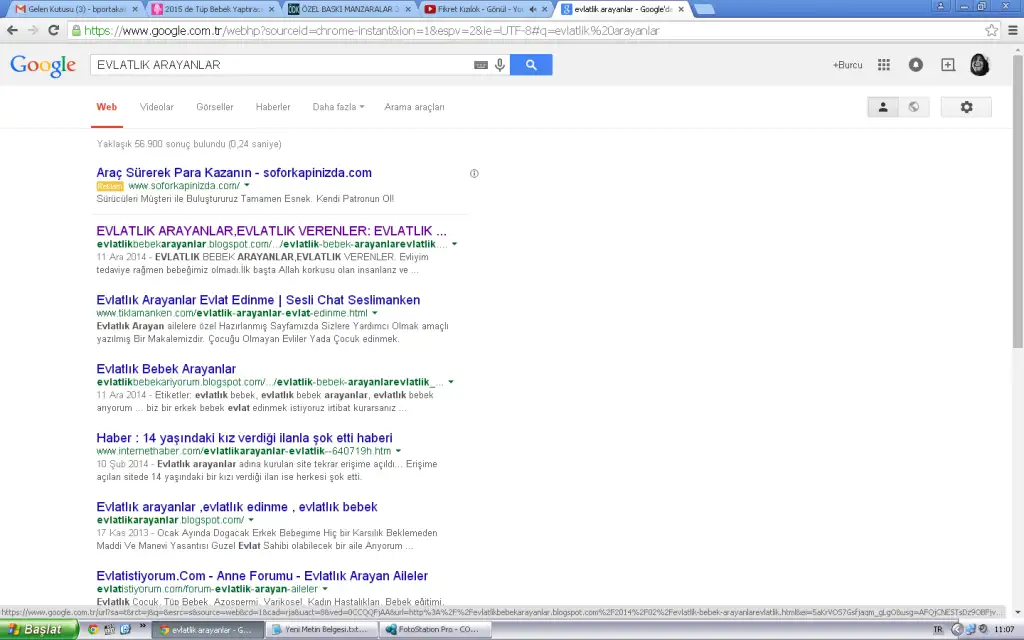Switch to personal results view

[883, 107]
